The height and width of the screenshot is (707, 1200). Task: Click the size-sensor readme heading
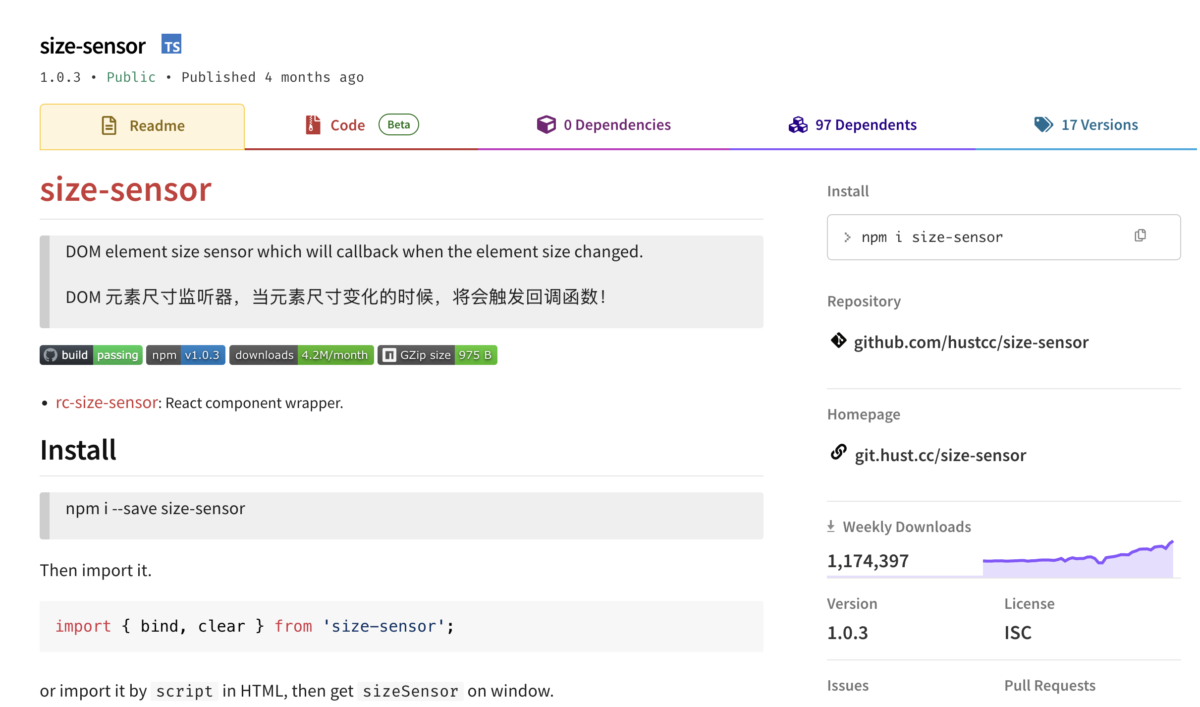coord(126,189)
